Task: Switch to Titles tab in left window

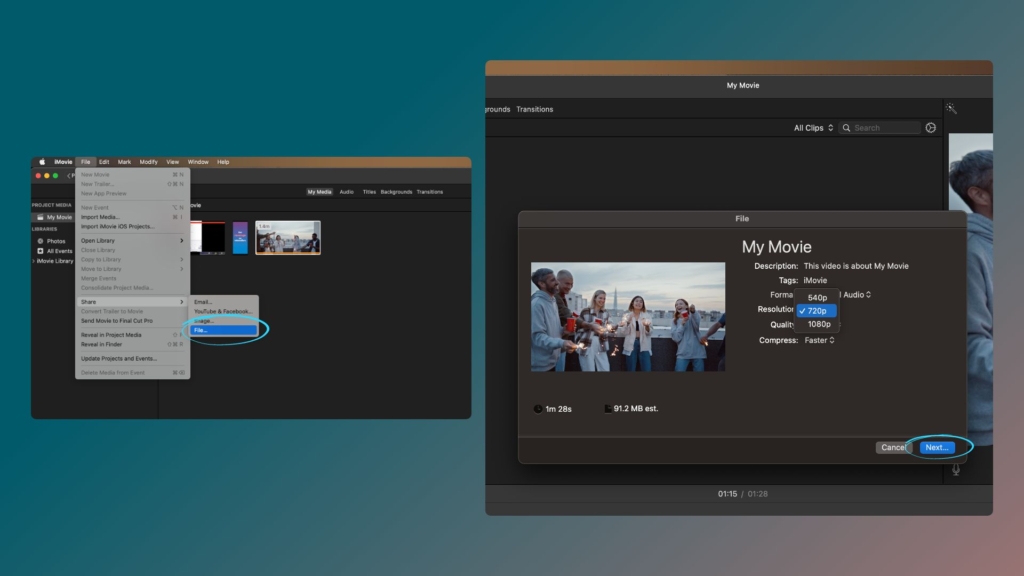Action: [x=369, y=192]
